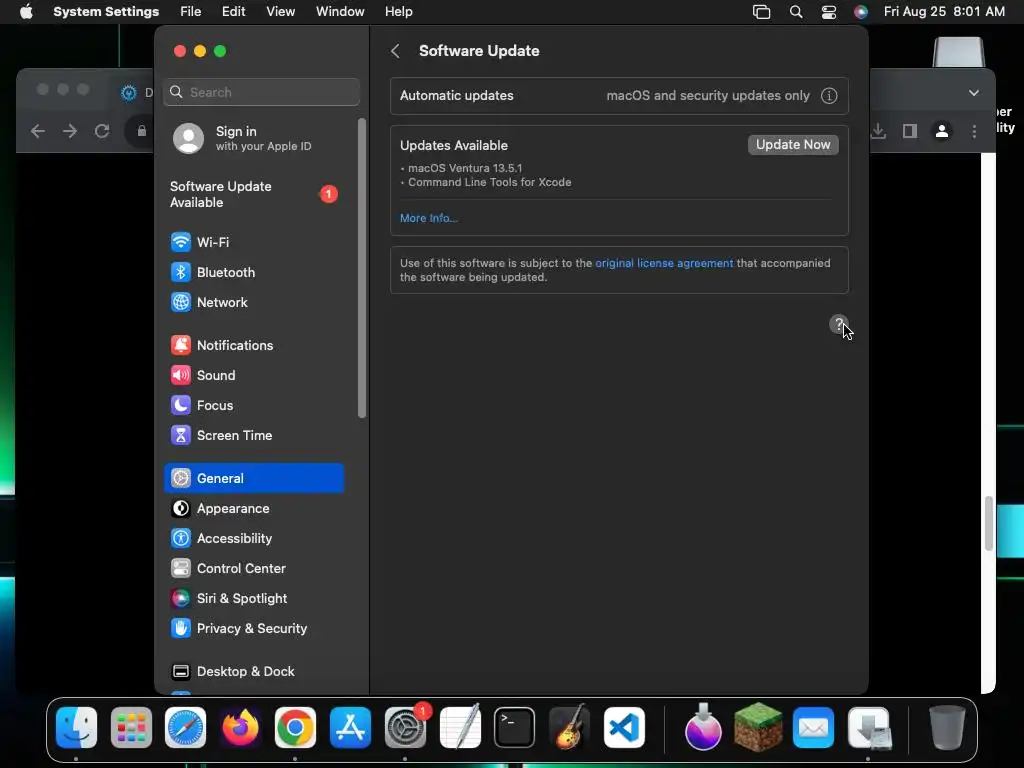Viewport: 1024px width, 768px height.
Task: Click the Stage Manager icon in menu bar
Action: pyautogui.click(x=761, y=12)
